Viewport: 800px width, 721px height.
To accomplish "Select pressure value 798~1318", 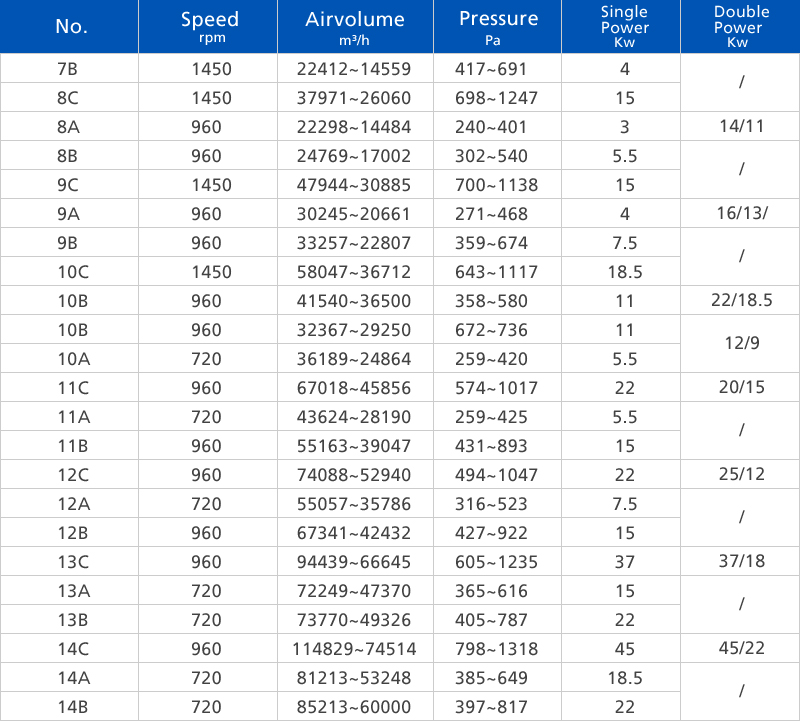I will point(498,649).
